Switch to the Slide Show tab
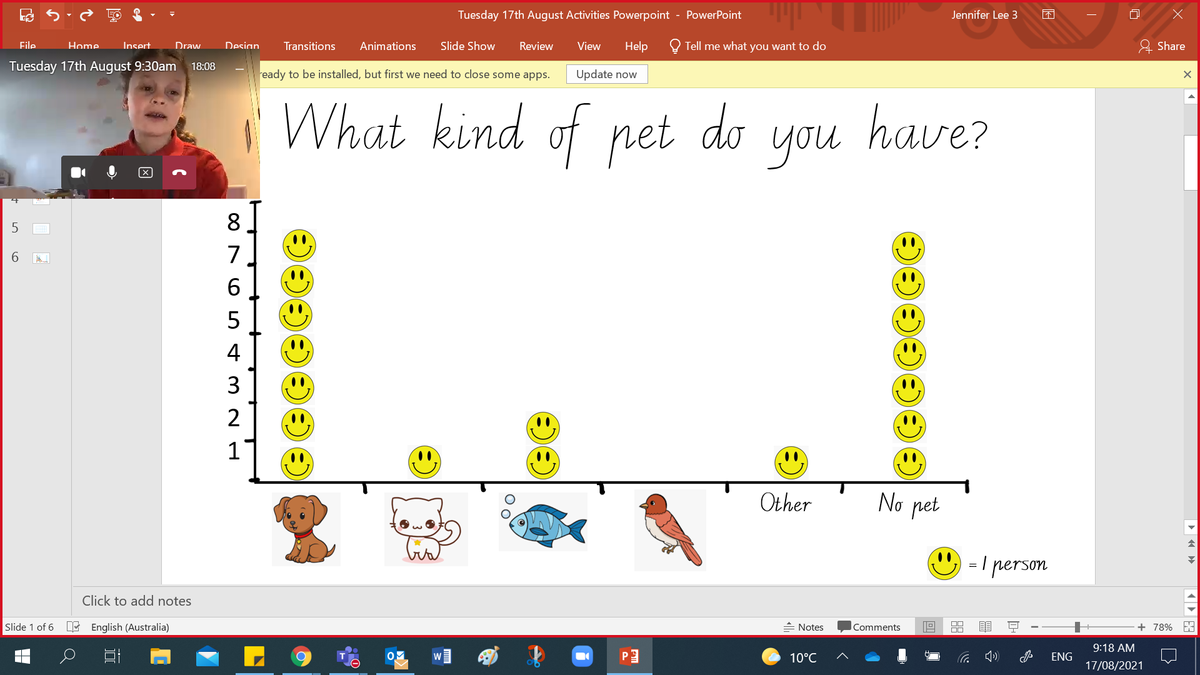1200x675 pixels. [467, 46]
